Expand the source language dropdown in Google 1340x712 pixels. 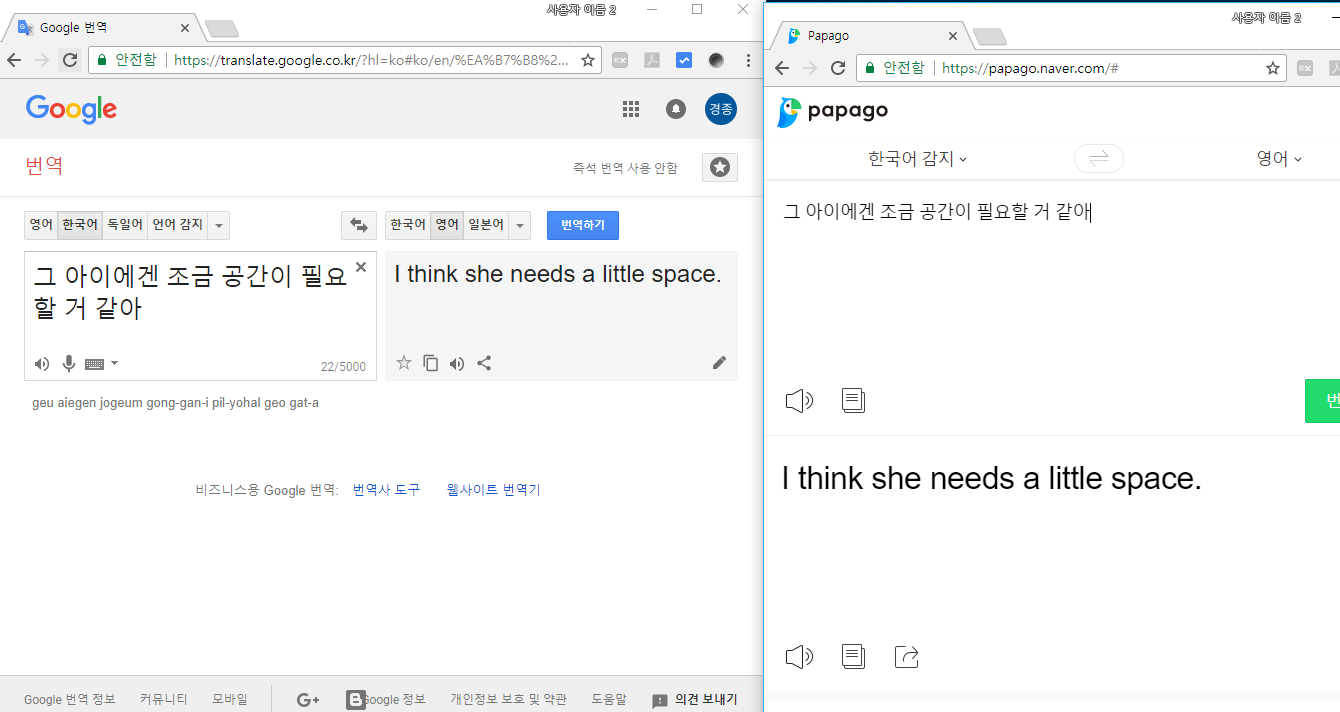coord(219,225)
